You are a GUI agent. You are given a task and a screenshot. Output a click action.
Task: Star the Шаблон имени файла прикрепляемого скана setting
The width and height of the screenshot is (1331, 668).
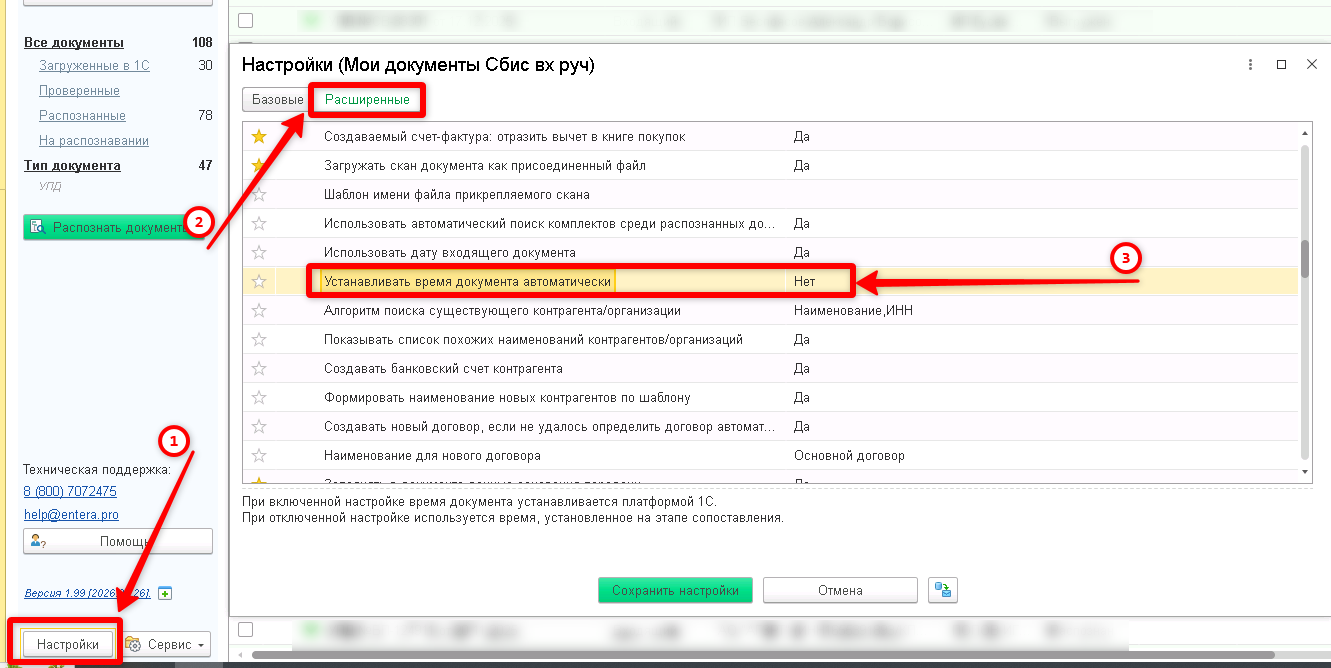[259, 194]
